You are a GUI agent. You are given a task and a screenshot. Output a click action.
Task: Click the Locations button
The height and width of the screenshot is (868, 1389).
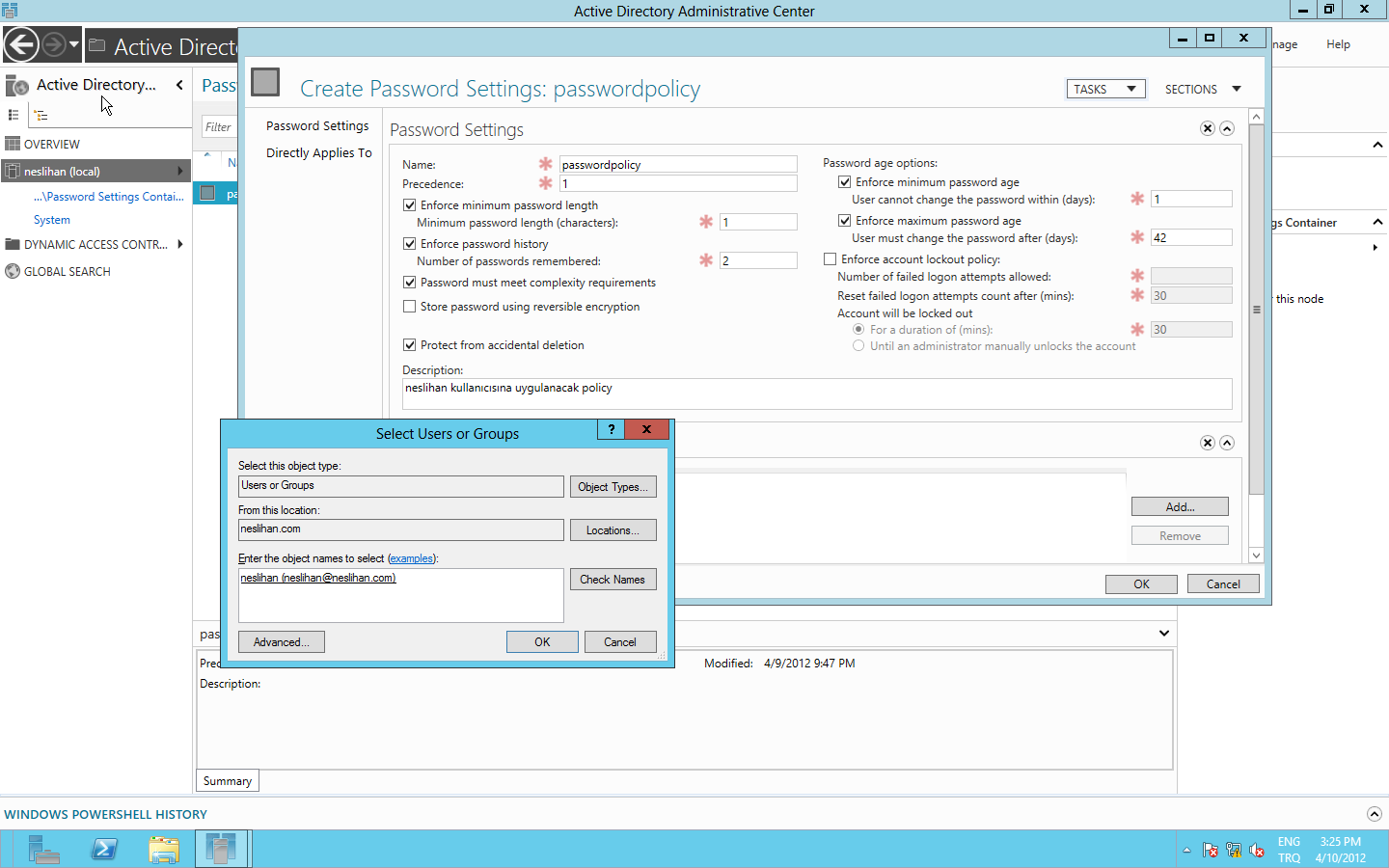pos(613,530)
